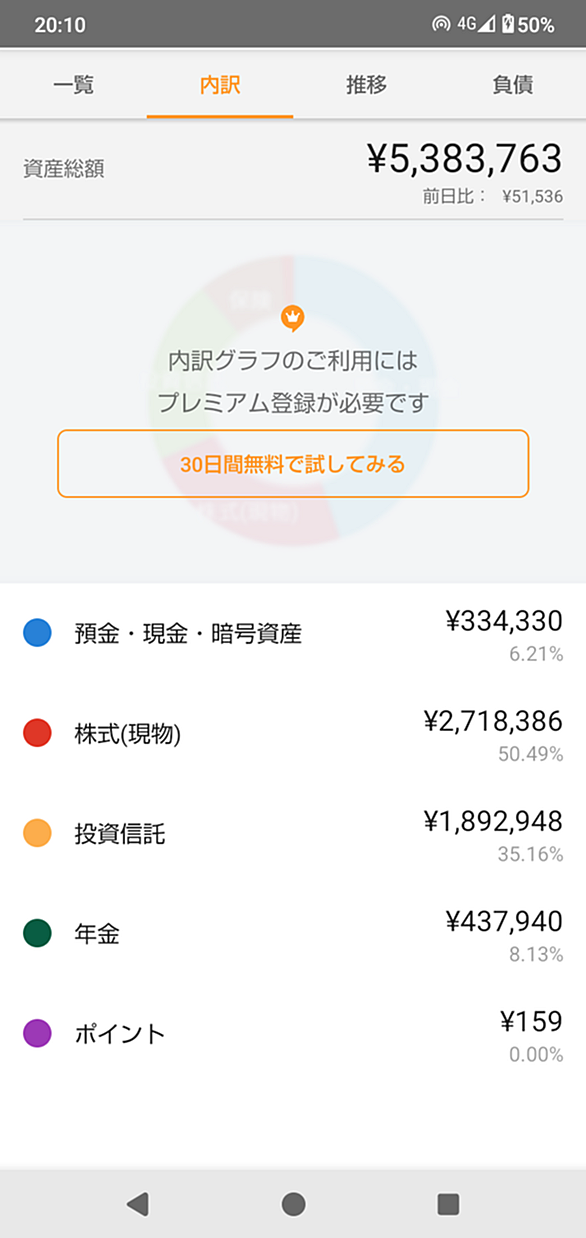586x1238 pixels.
Task: Tap the premium crown icon
Action: tap(292, 318)
